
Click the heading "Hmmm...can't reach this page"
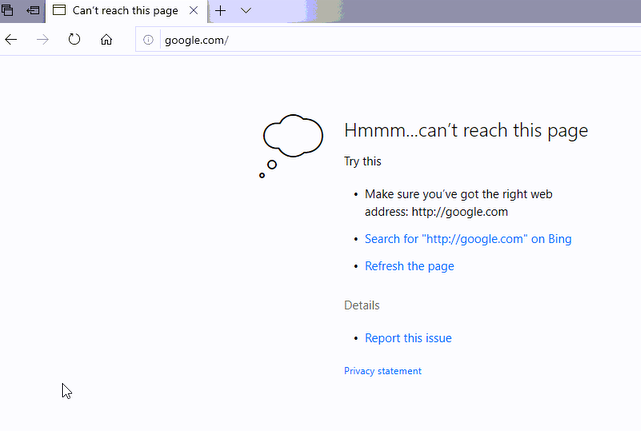466,131
